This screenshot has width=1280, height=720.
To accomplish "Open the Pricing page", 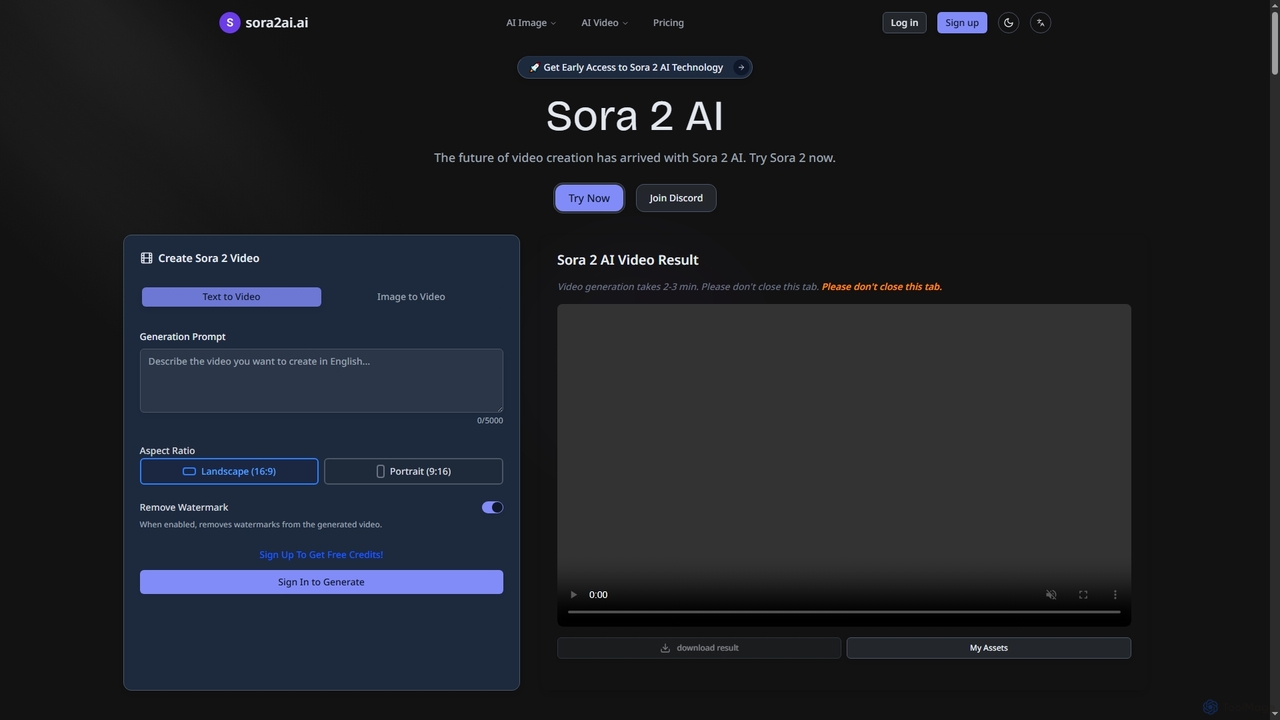I will point(668,22).
